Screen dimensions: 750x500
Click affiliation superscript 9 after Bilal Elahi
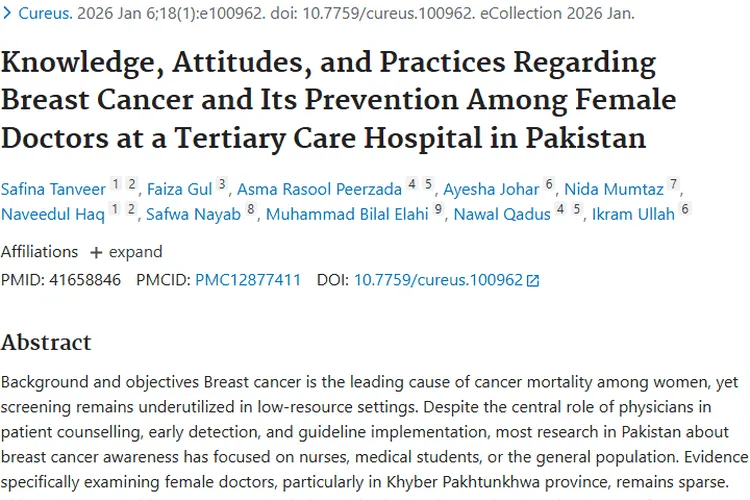pos(437,209)
